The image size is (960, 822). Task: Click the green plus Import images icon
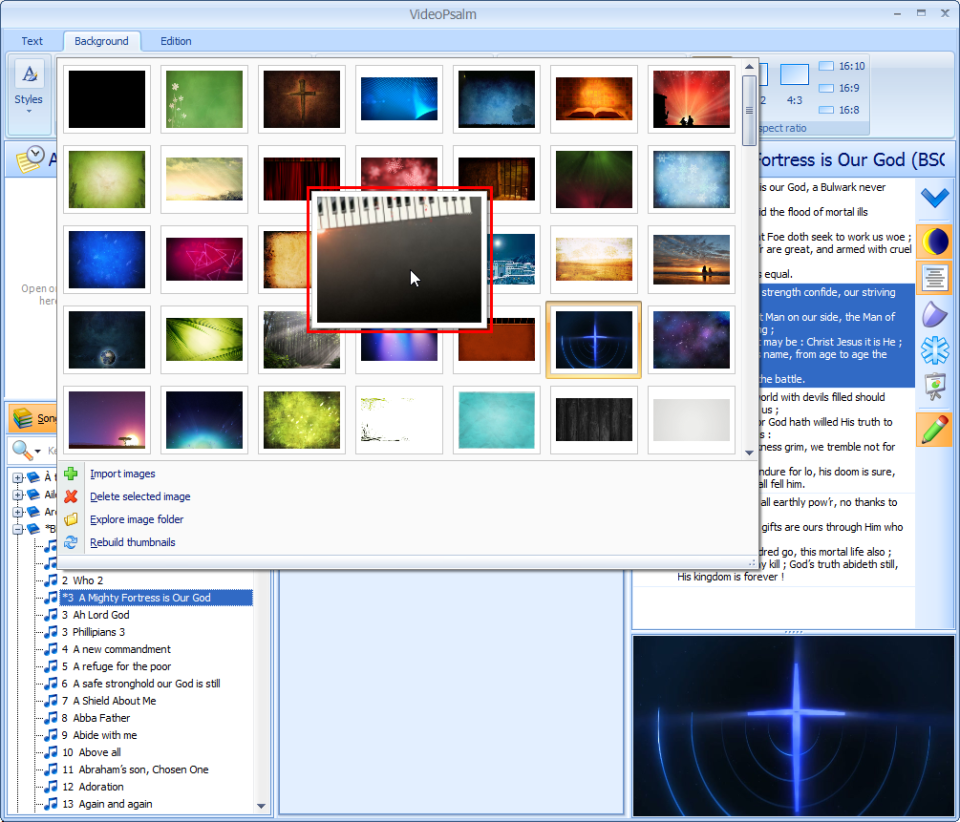click(x=71, y=473)
